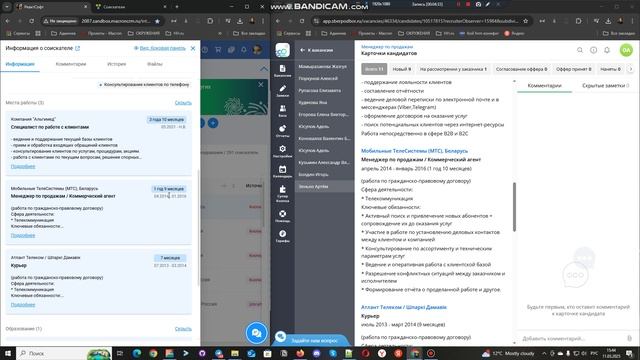Close the green banner in left window
Viewport: 640px width, 360px height.
pos(261,84)
